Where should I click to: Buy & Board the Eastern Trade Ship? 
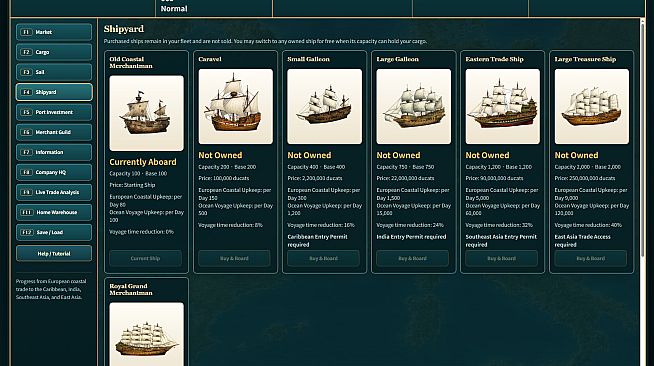click(x=501, y=258)
